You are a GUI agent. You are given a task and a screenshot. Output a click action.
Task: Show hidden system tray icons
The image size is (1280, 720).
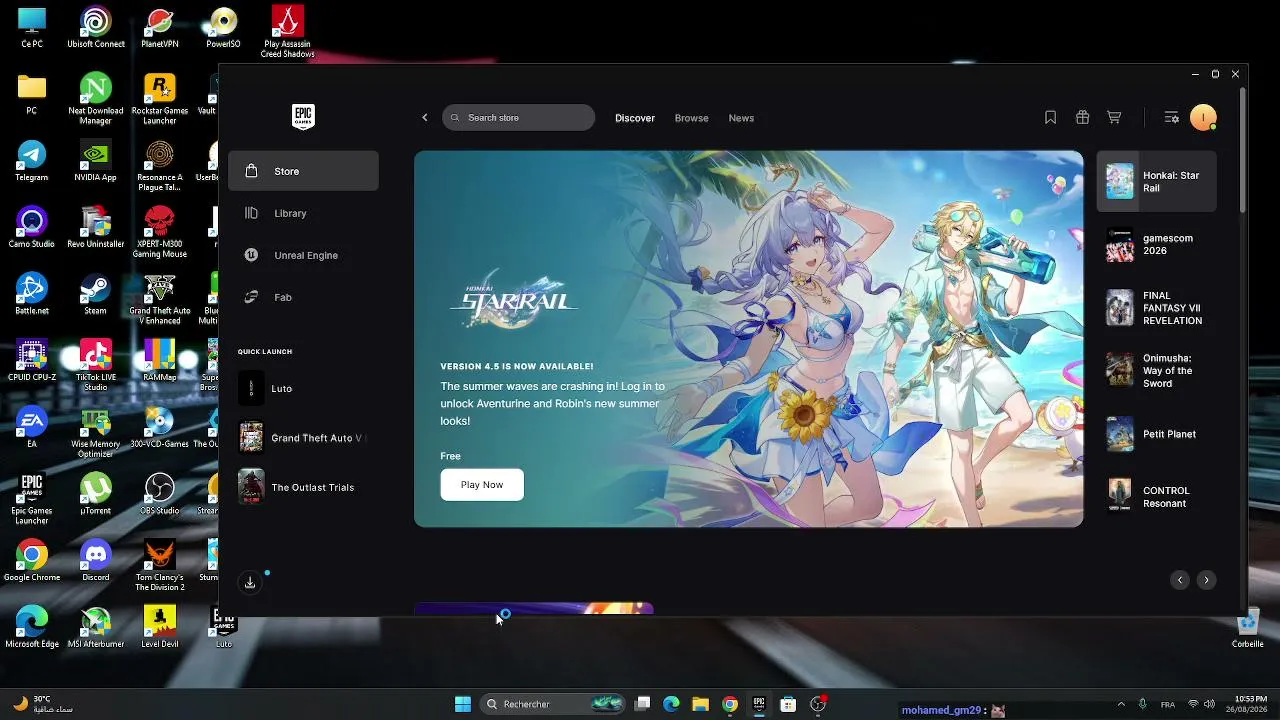point(1121,704)
